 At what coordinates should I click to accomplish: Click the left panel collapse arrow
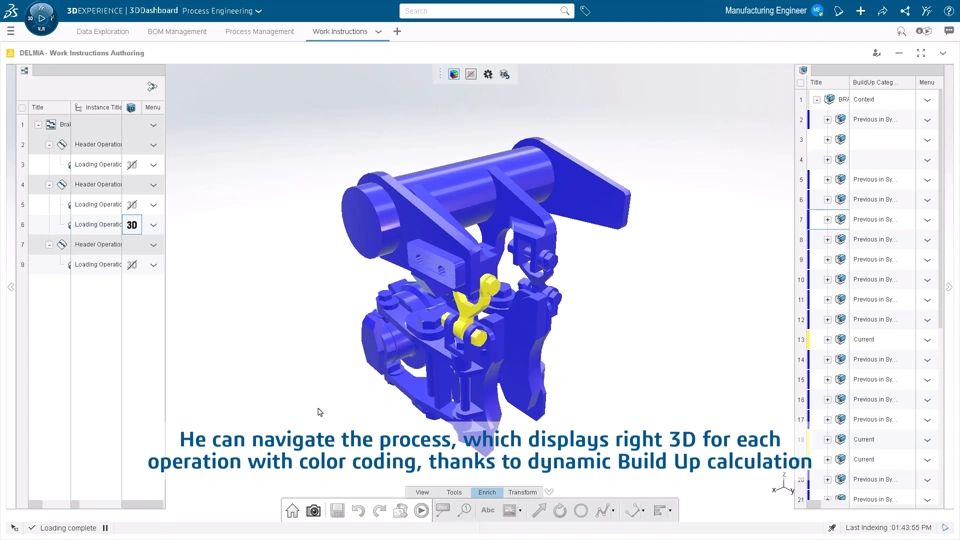pyautogui.click(x=10, y=287)
